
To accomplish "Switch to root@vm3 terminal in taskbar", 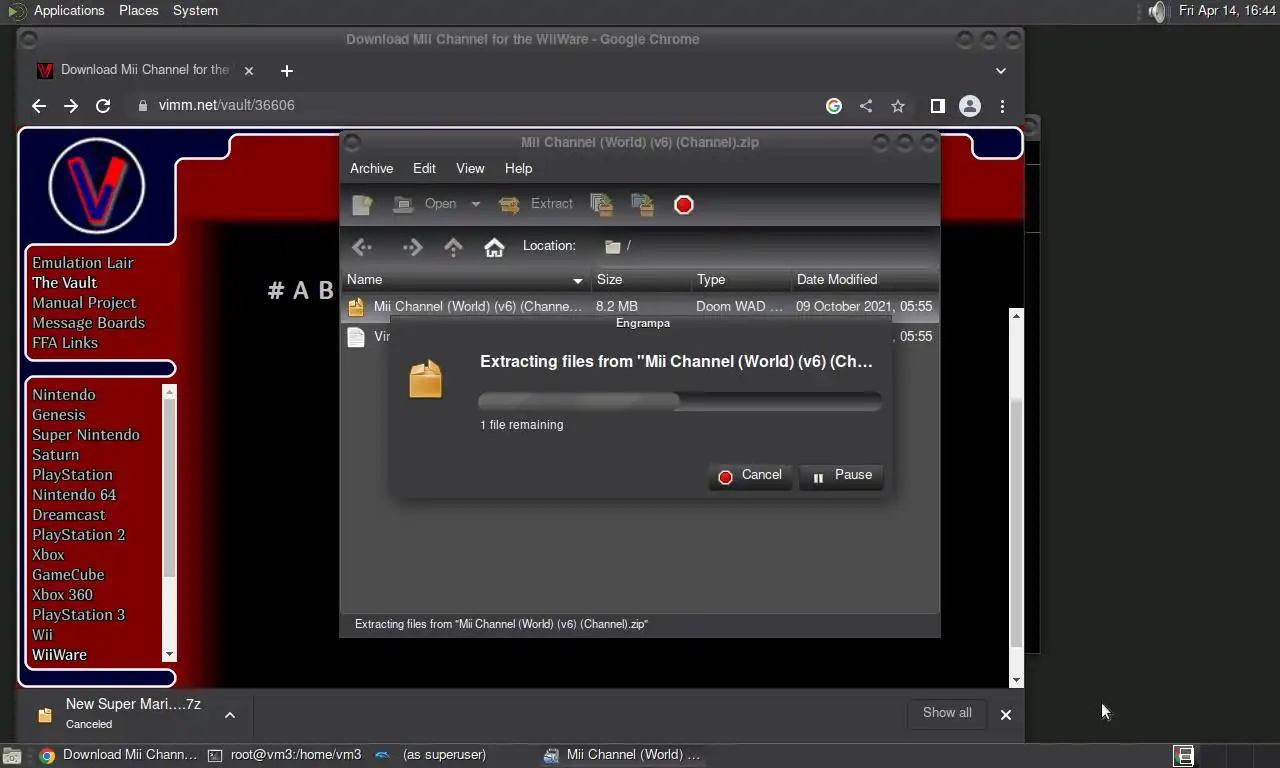I will click(284, 755).
